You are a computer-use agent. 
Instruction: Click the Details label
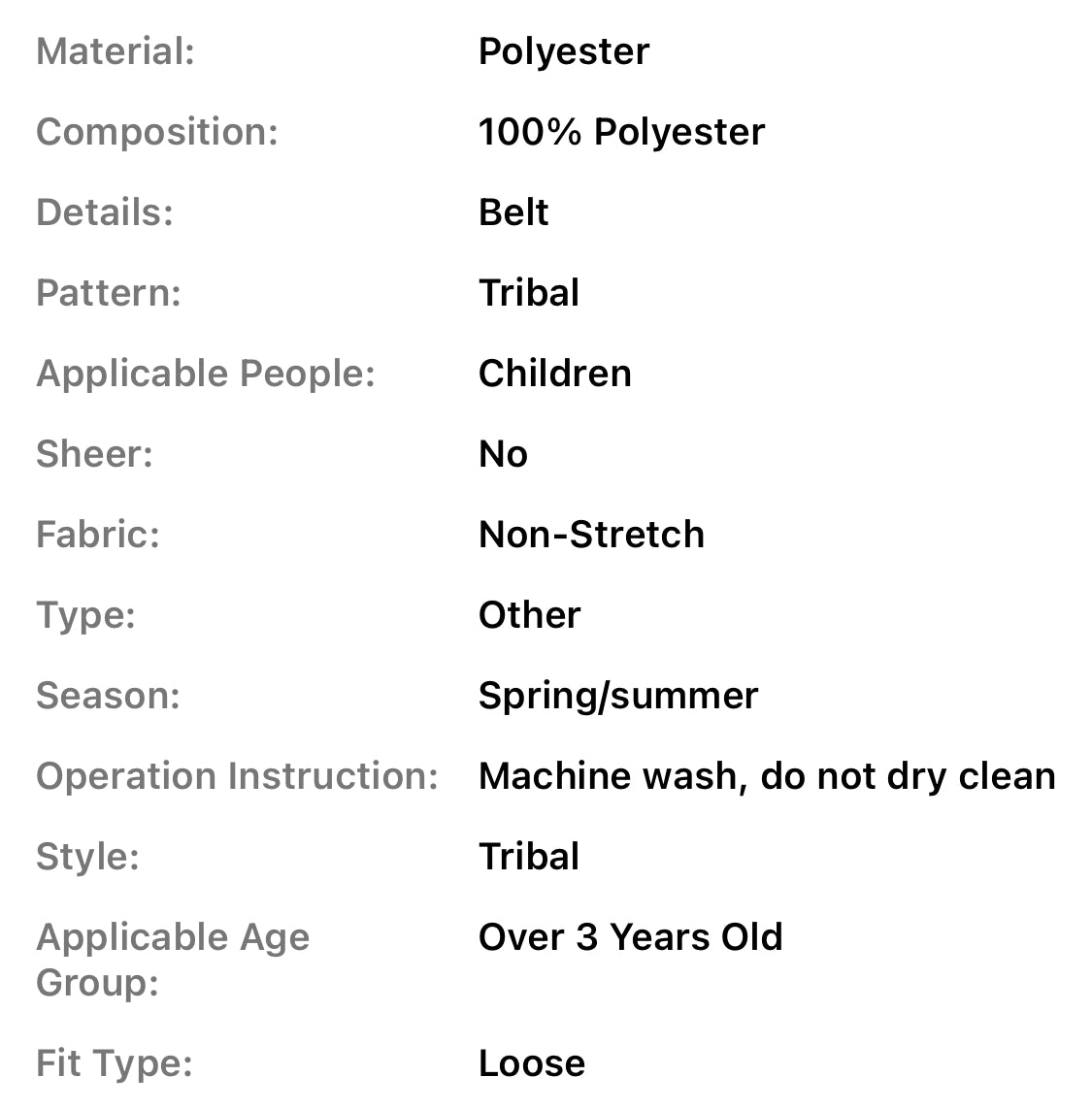[105, 212]
